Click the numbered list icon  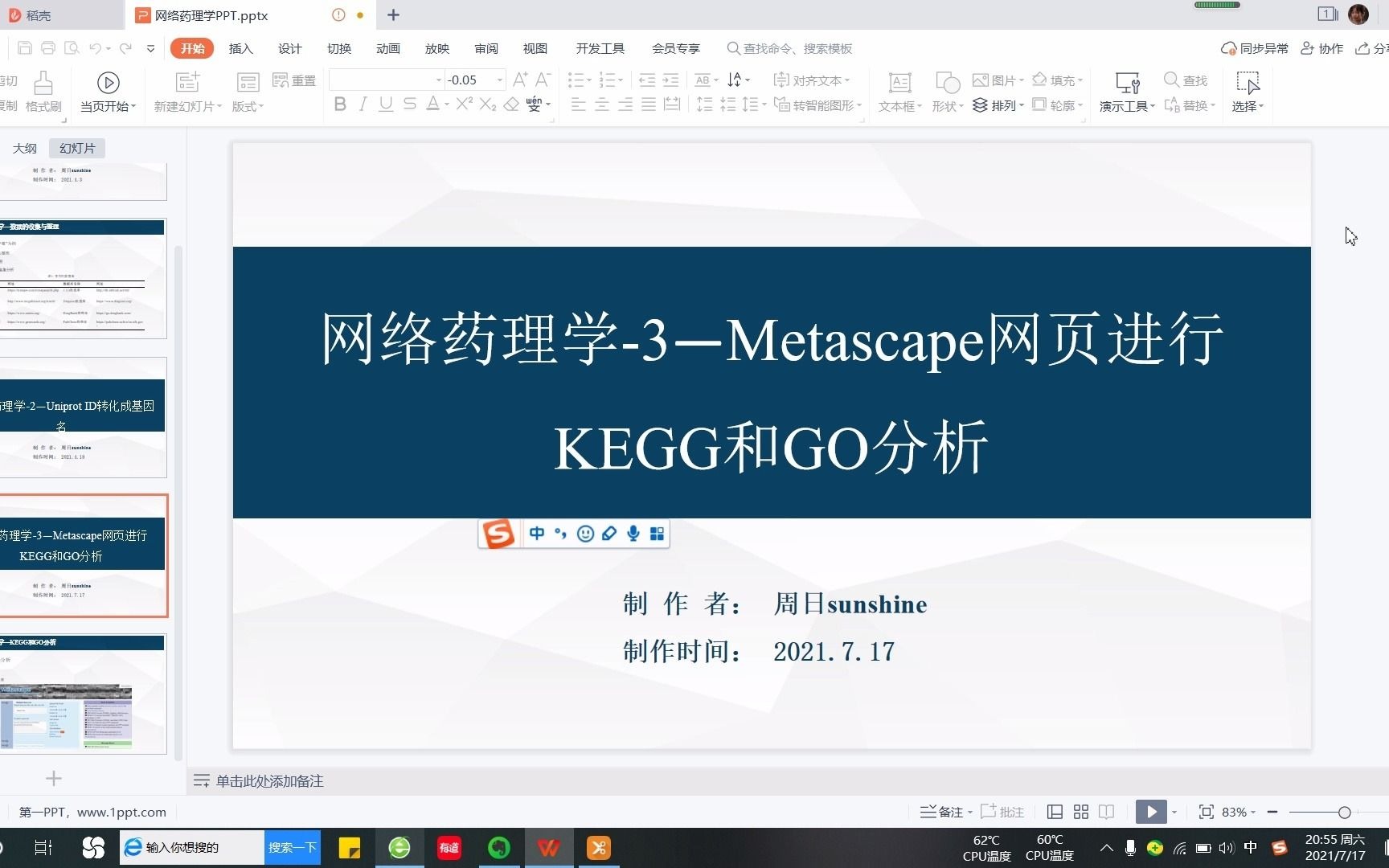(x=606, y=80)
